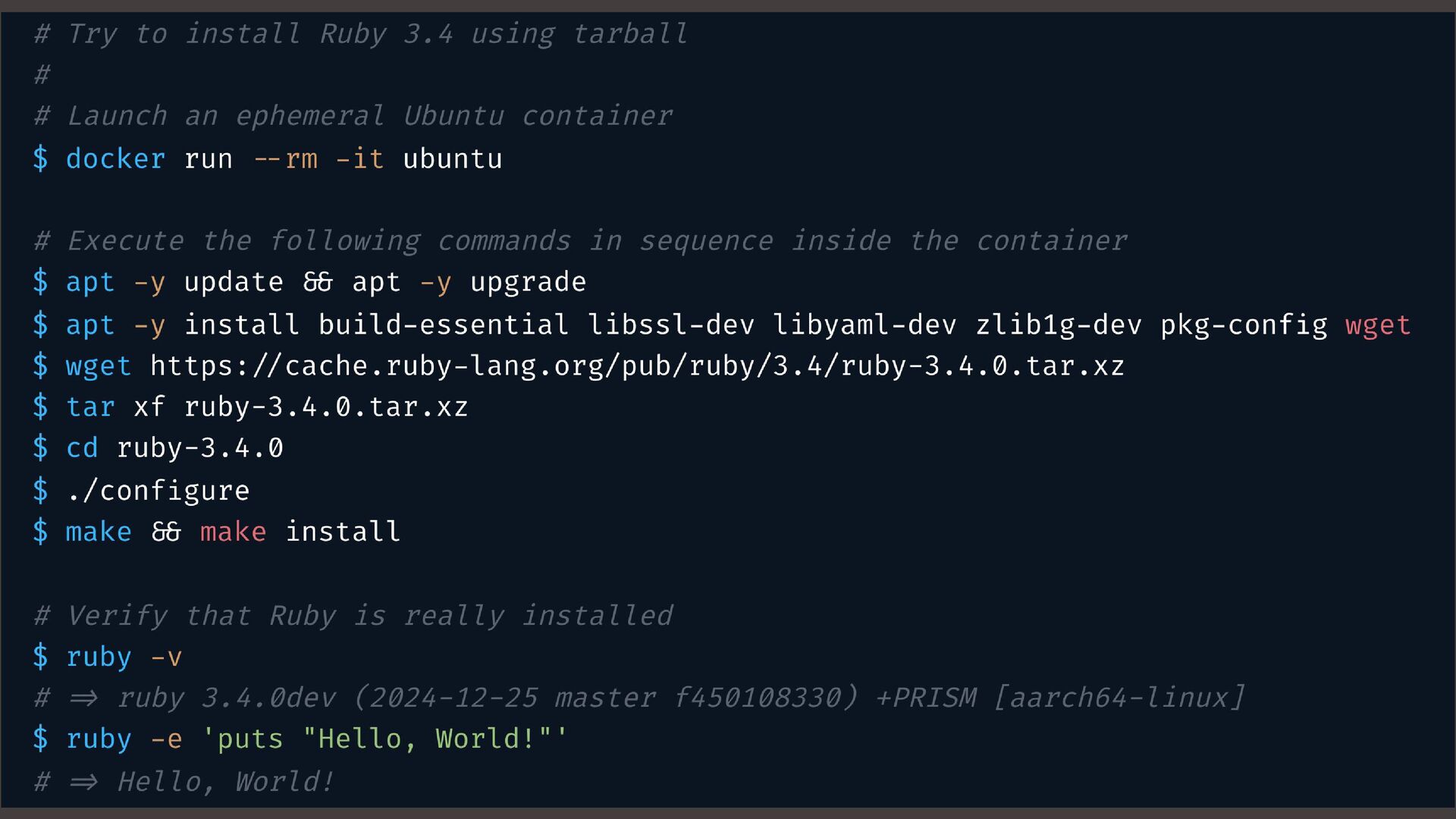
Task: Select the "--rm" flag in docker command
Action: 286,159
